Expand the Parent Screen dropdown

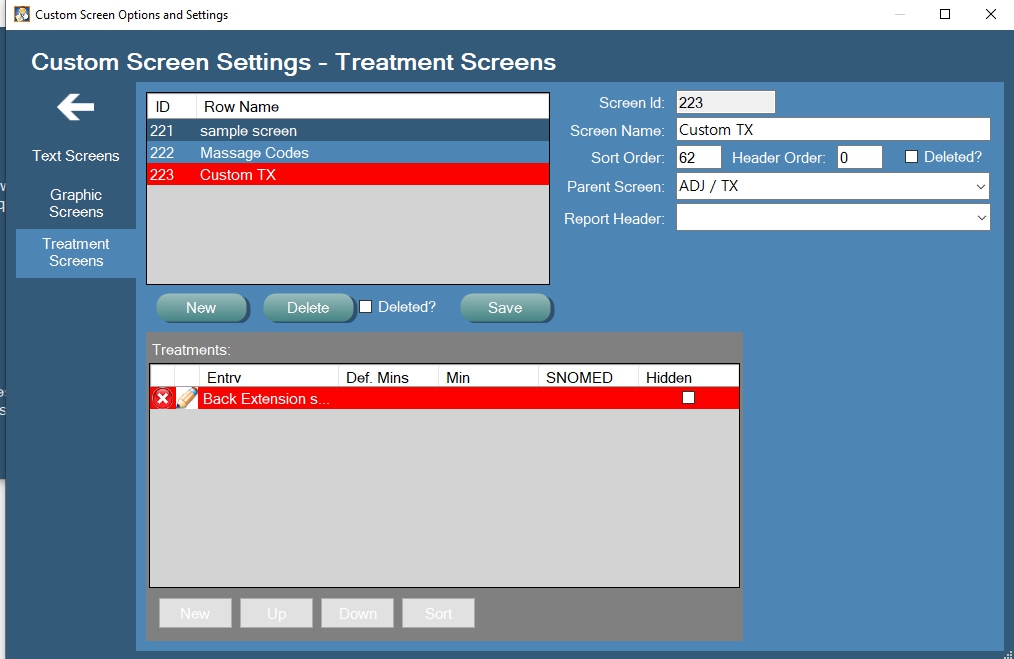[x=979, y=187]
